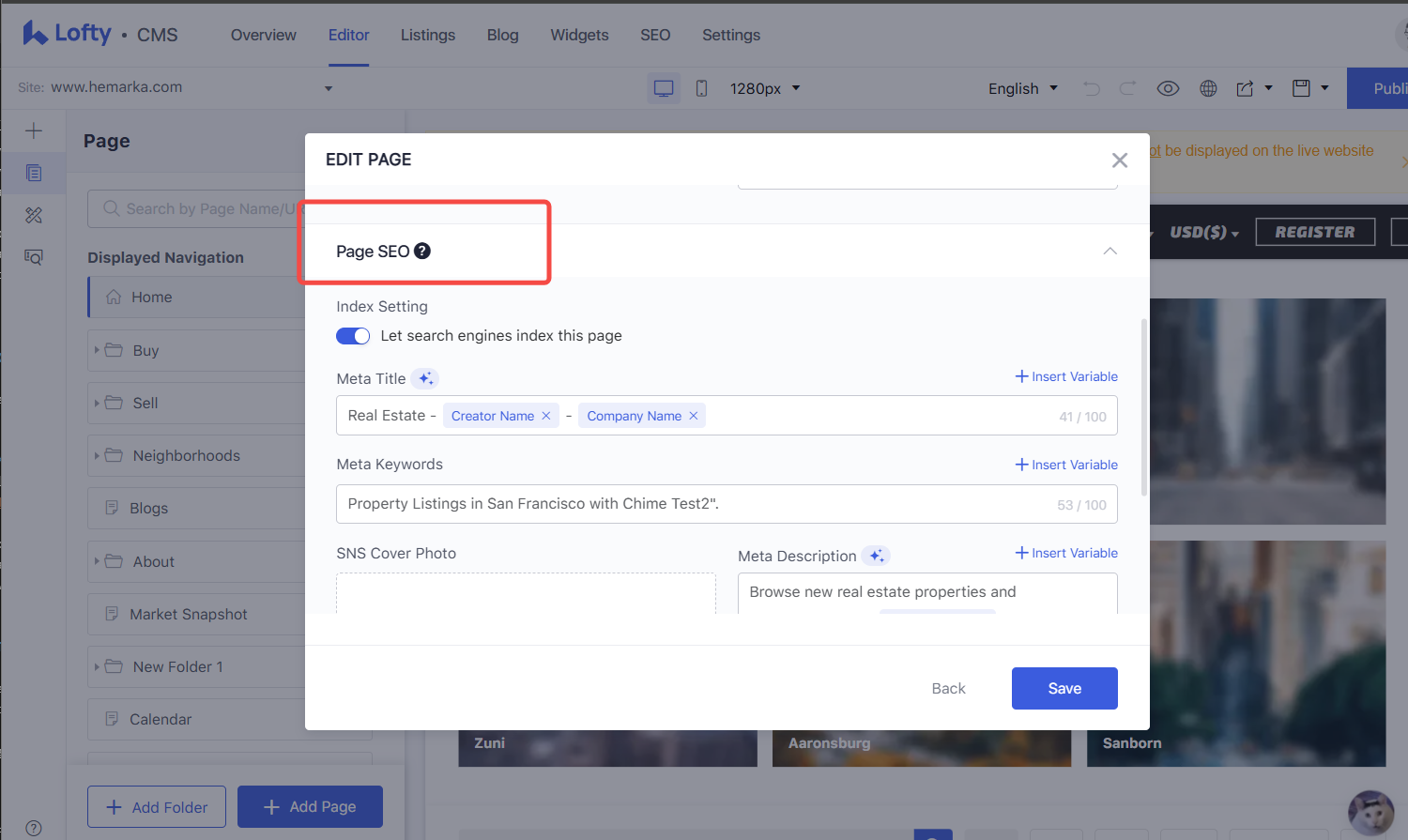Image resolution: width=1408 pixels, height=840 pixels.
Task: Open the chat avatar in the bottom corner
Action: point(1371,813)
